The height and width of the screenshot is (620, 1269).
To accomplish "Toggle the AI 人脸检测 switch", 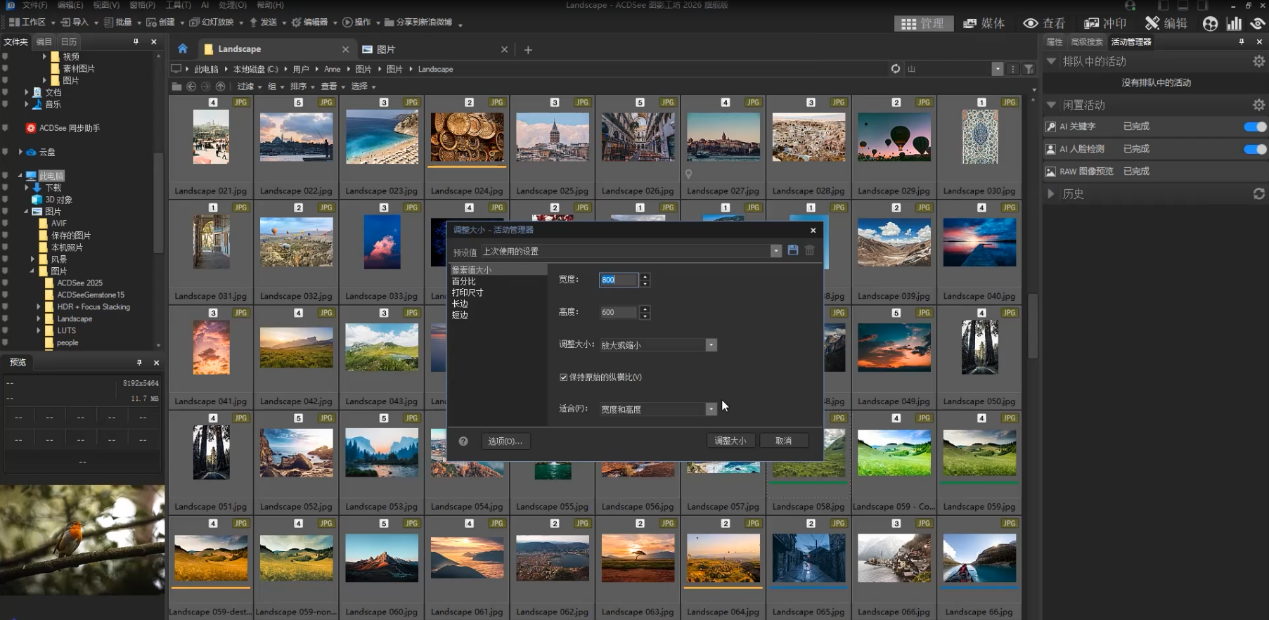I will coord(1254,149).
